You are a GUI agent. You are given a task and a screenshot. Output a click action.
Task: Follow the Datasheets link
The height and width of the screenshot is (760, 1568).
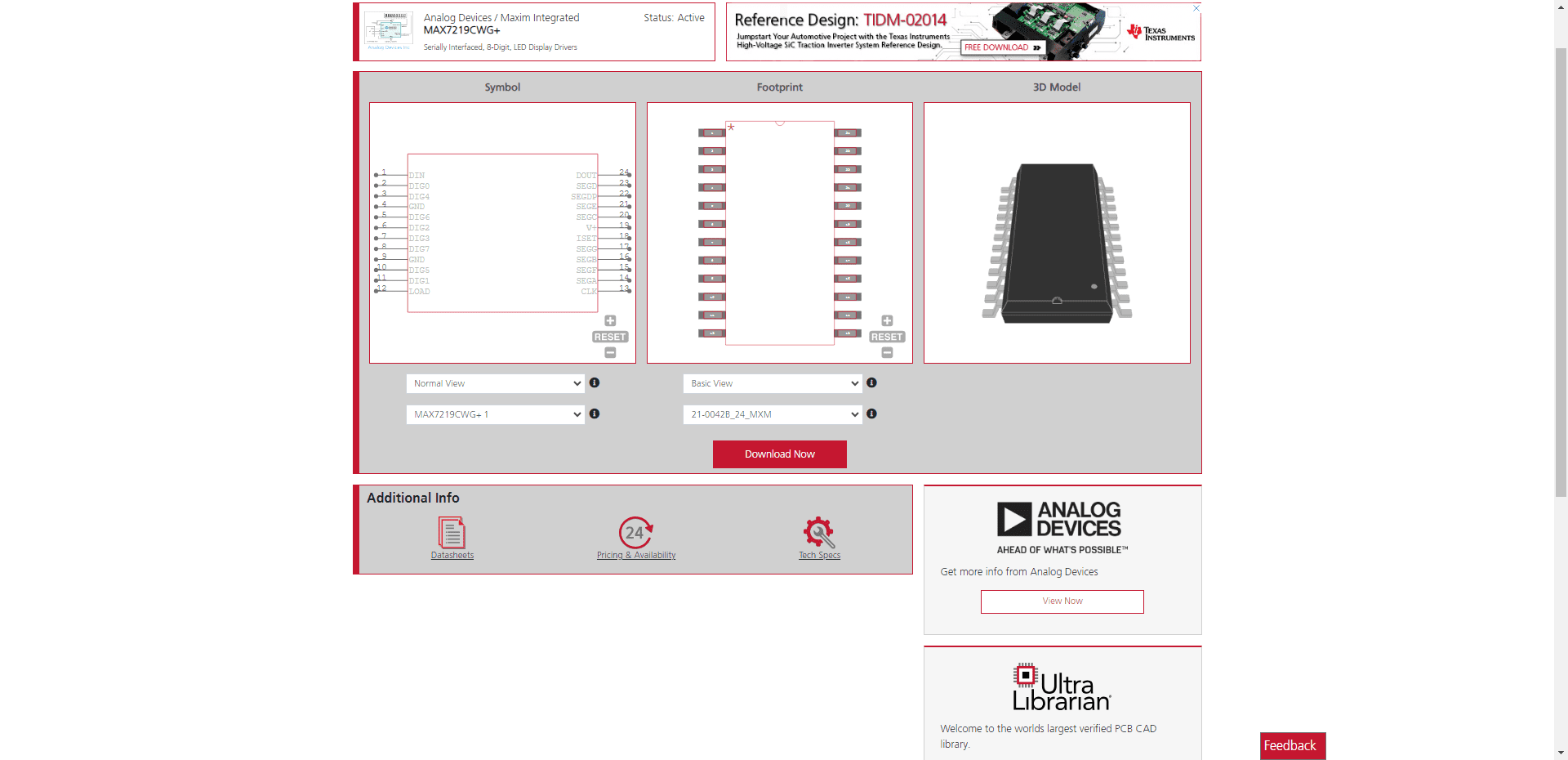click(452, 556)
